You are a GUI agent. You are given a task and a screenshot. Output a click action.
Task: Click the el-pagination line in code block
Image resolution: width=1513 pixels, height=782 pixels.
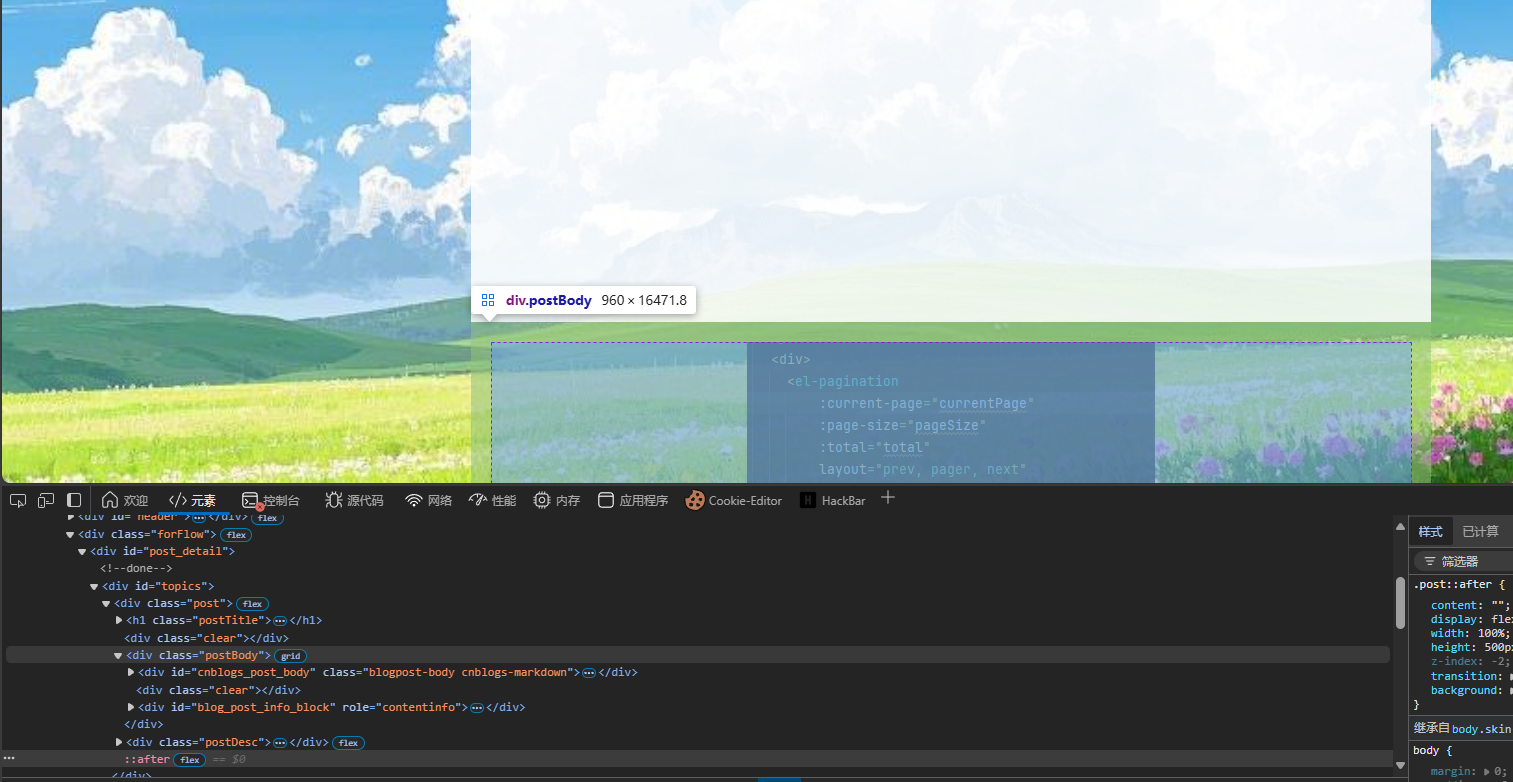coord(843,381)
